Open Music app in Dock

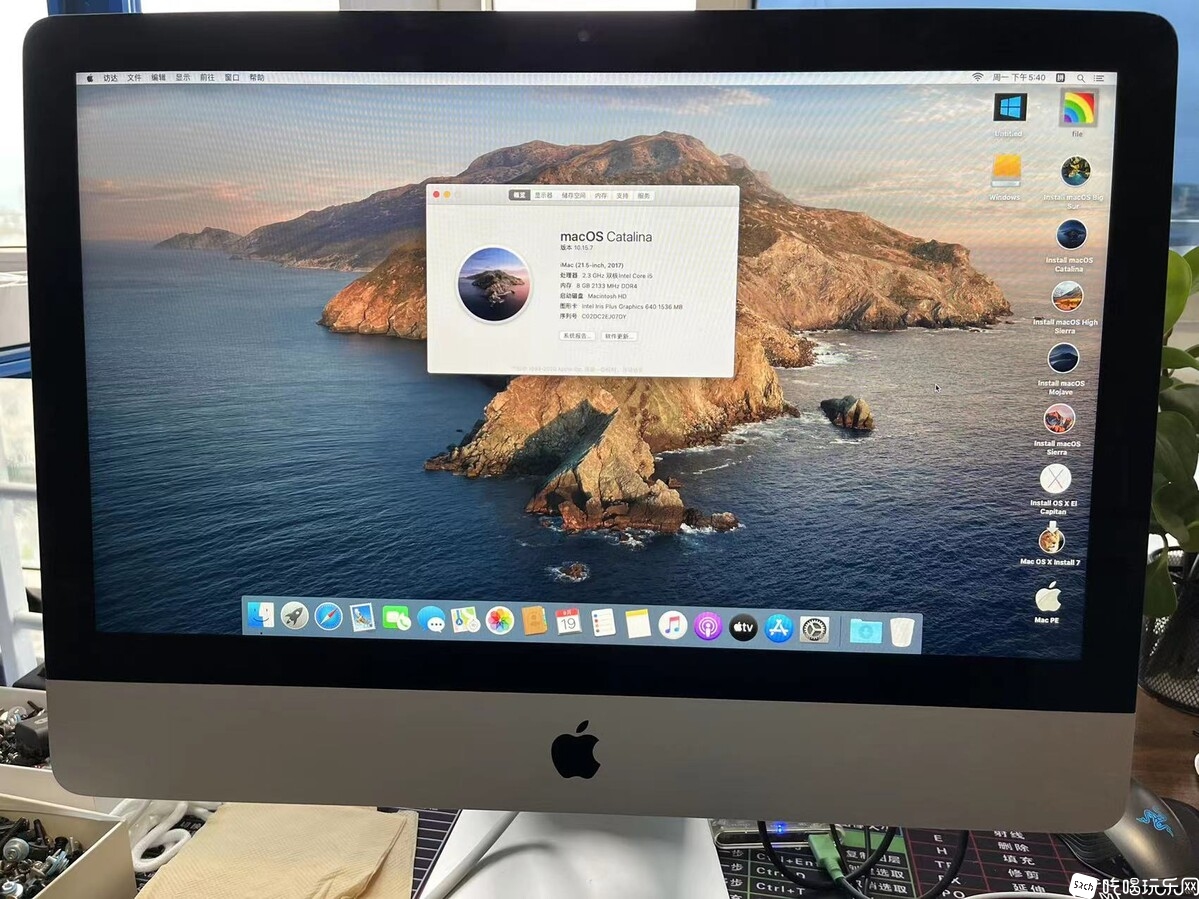pos(673,625)
